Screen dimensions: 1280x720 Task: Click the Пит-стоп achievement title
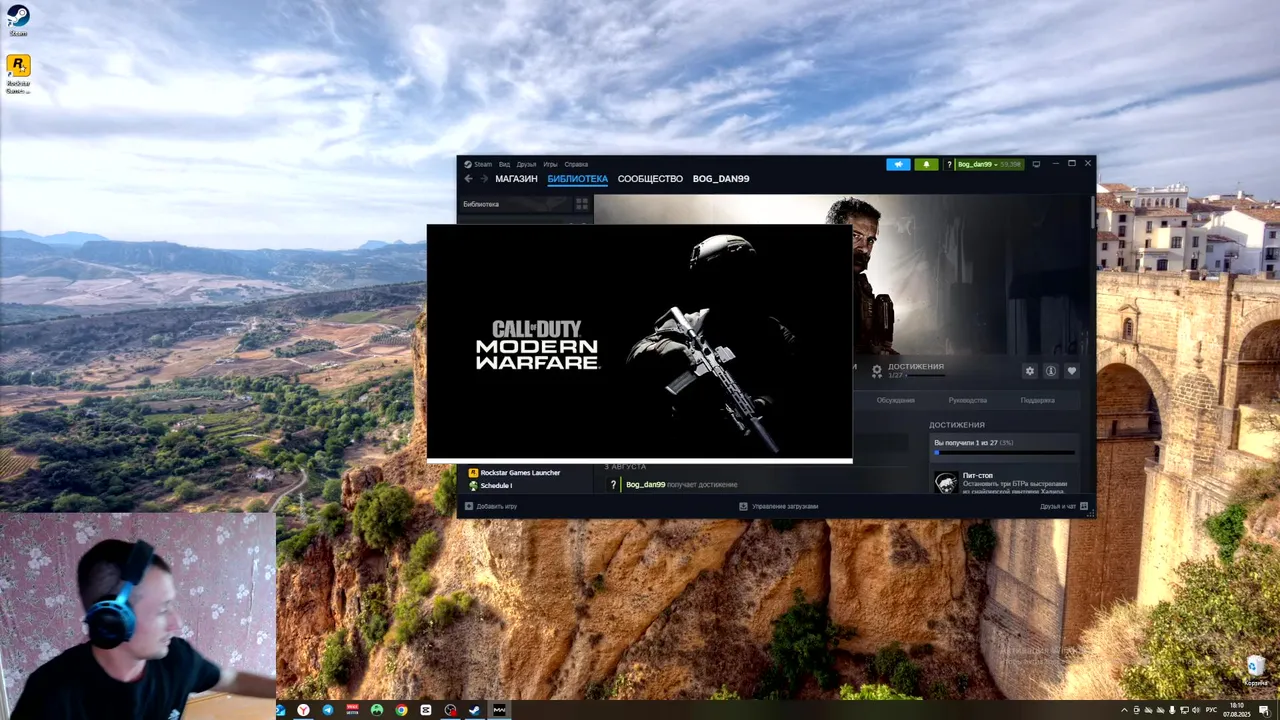tap(977, 476)
